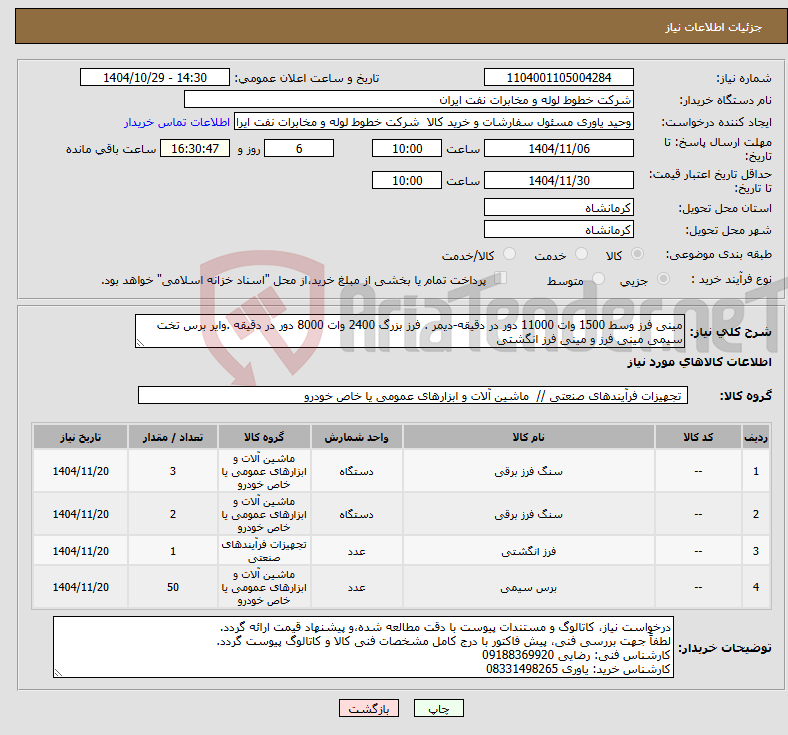Click requester field وحید یاوری
Screen dimensions: 788x735
[434, 122]
